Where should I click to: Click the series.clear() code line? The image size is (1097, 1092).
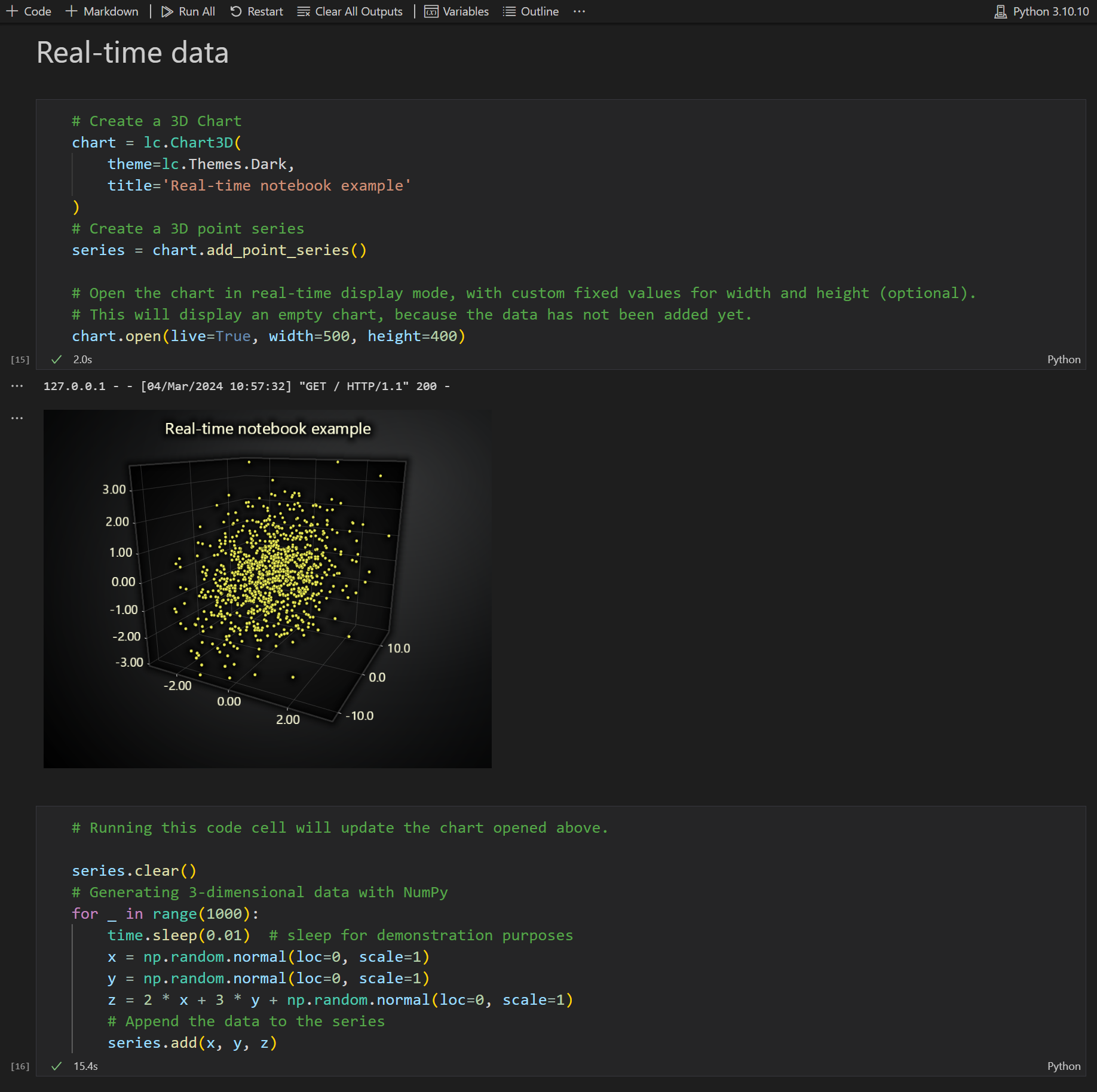(134, 871)
